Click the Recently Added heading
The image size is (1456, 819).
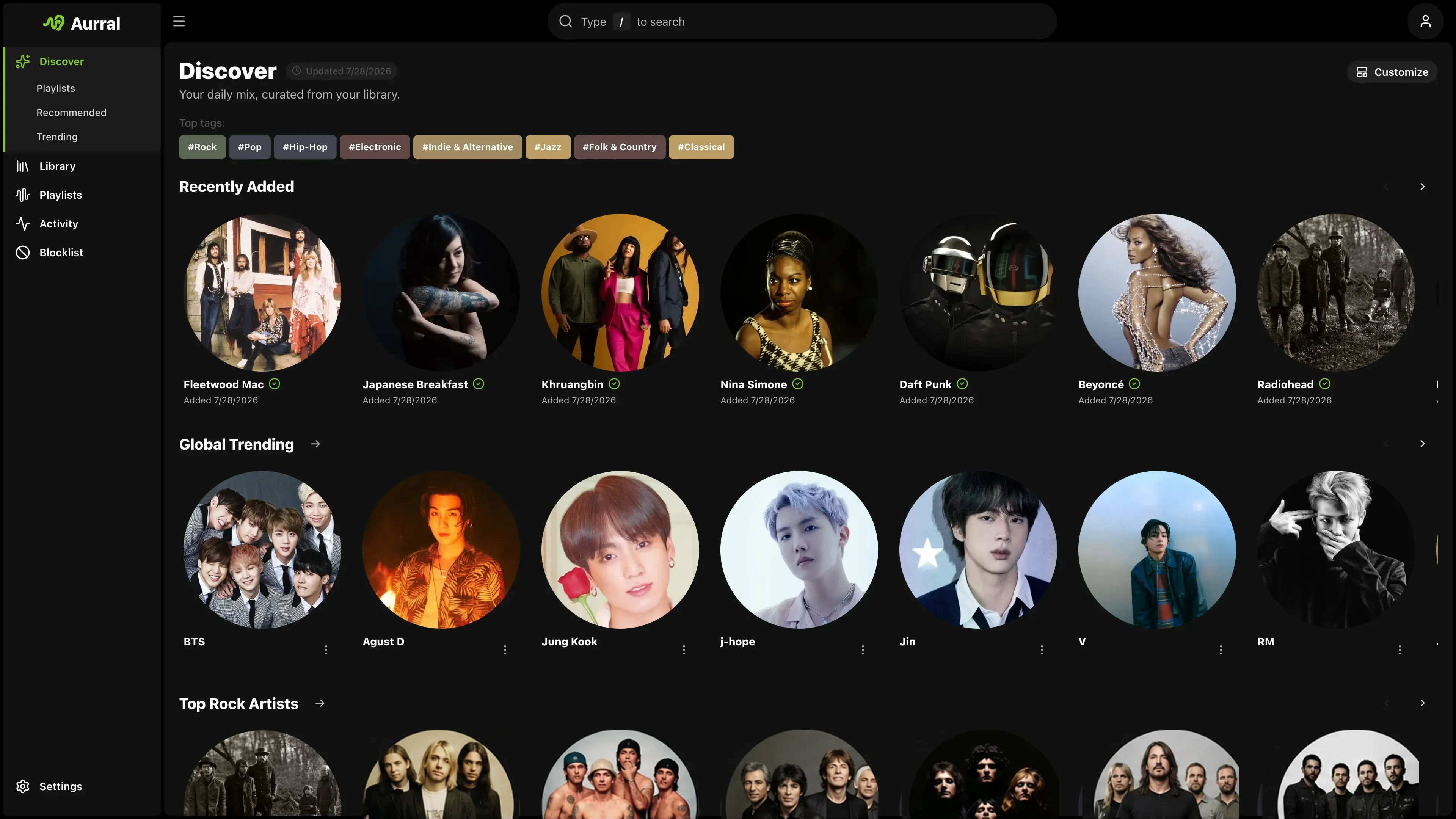[x=236, y=187]
